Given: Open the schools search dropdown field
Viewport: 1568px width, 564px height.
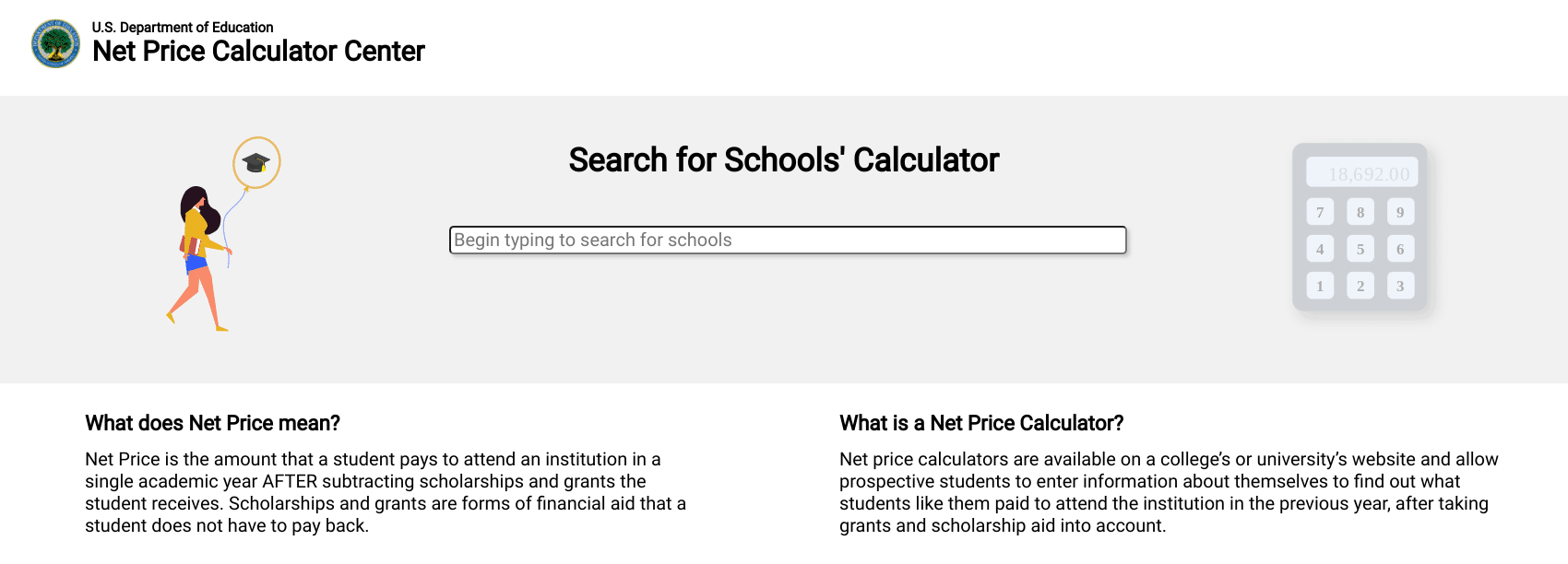Looking at the screenshot, I should click(787, 239).
